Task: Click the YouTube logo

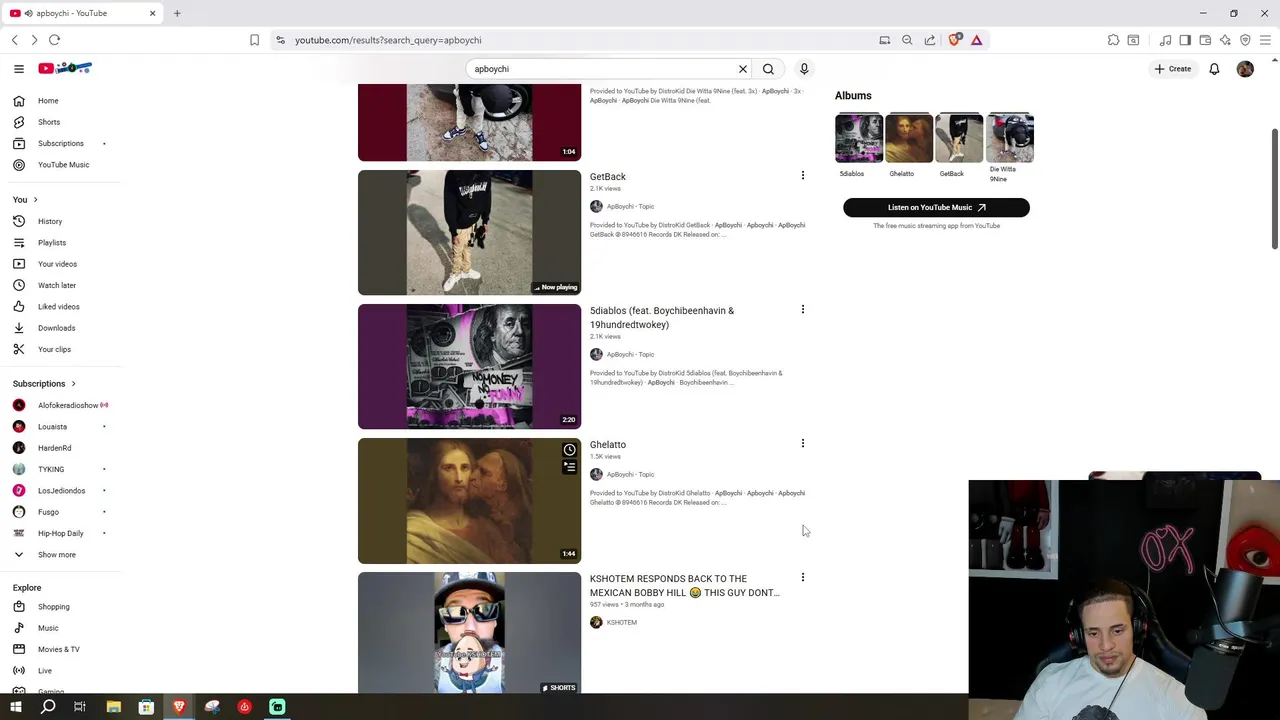Action: [65, 68]
